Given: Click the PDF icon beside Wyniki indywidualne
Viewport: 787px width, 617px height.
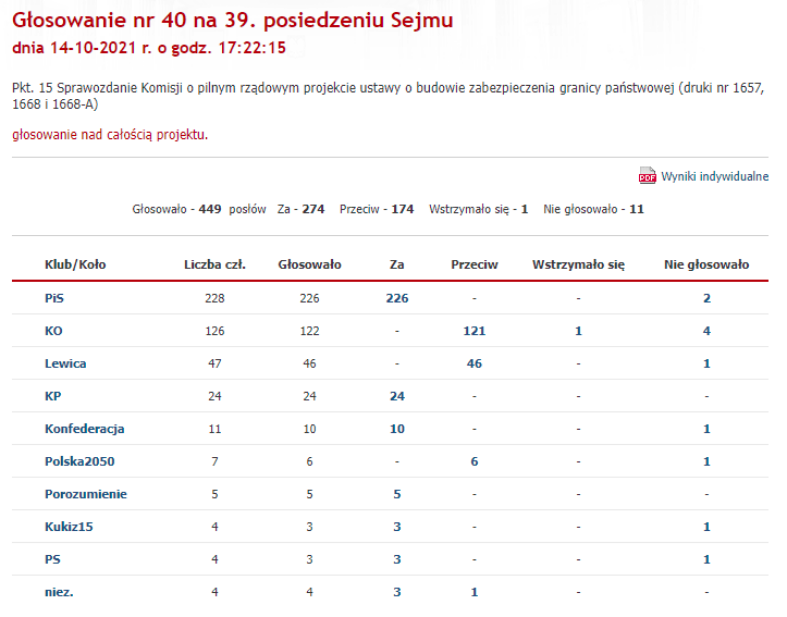Looking at the screenshot, I should click(647, 177).
